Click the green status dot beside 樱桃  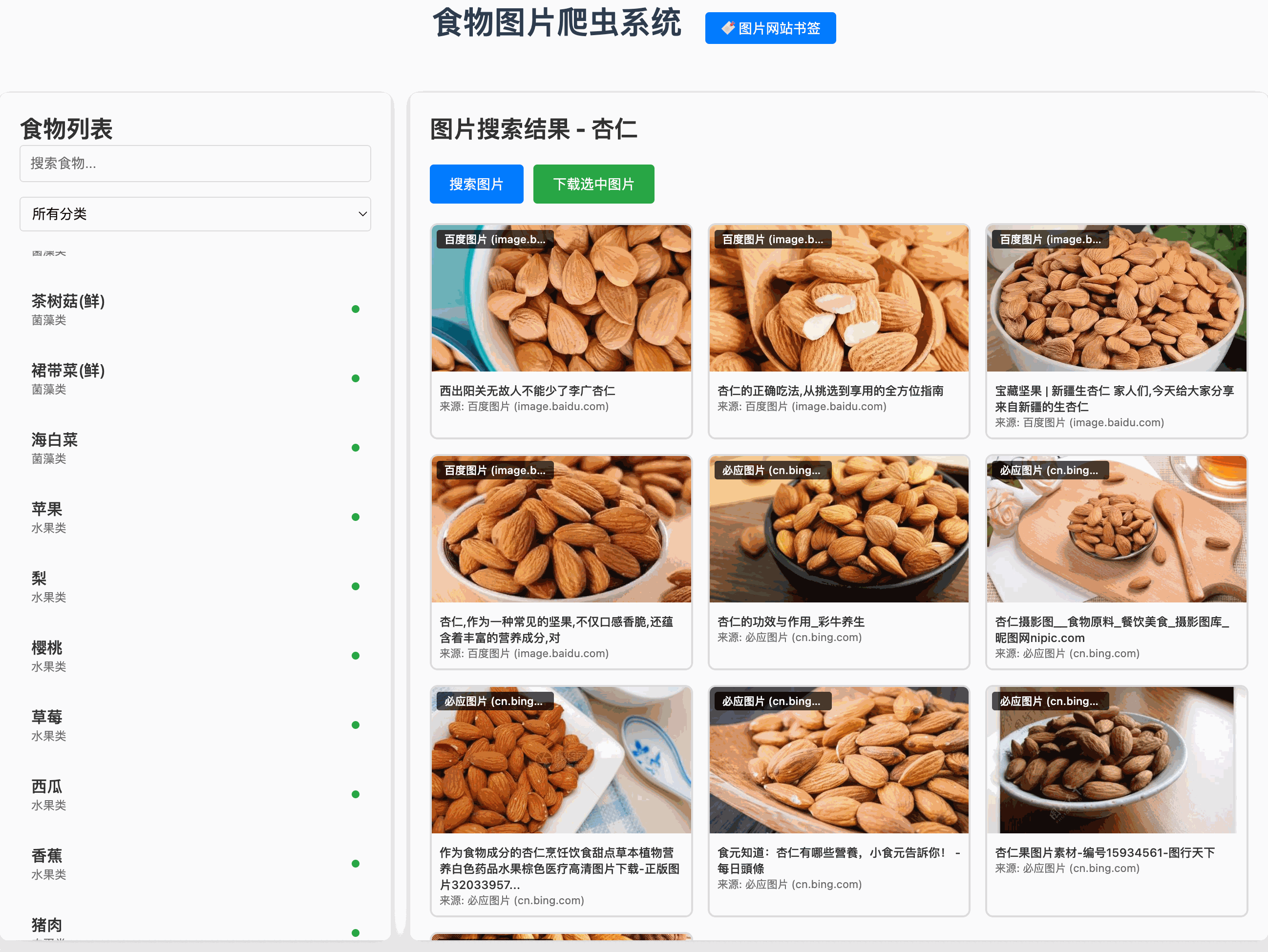point(356,656)
